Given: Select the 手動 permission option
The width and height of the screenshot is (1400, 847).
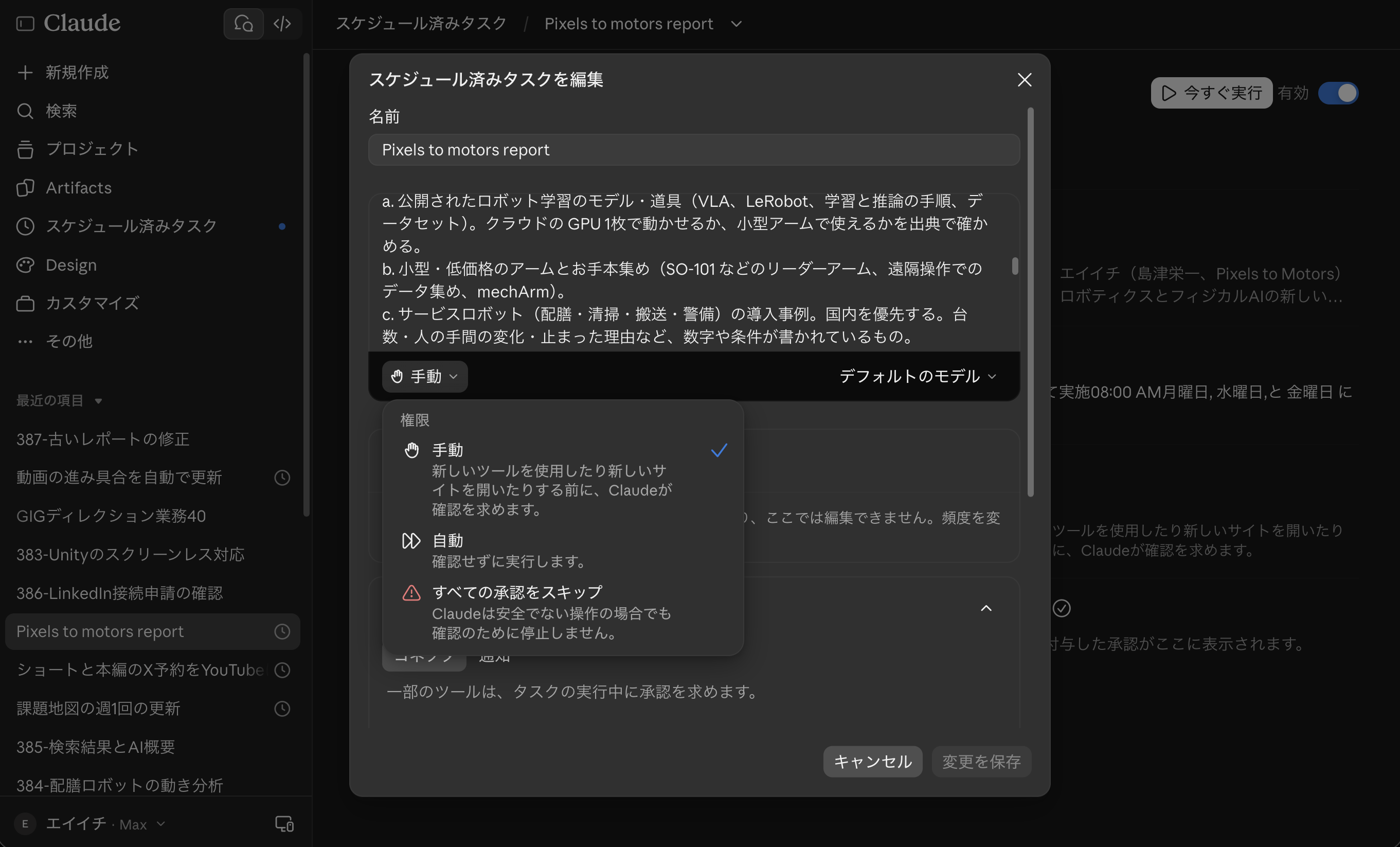Looking at the screenshot, I should point(563,479).
